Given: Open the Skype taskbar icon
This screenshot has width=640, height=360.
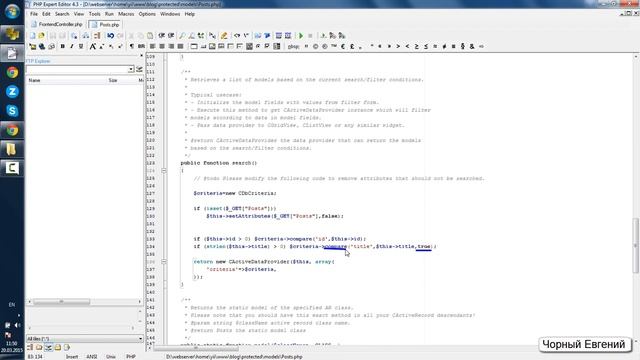Looking at the screenshot, I should 12,111.
